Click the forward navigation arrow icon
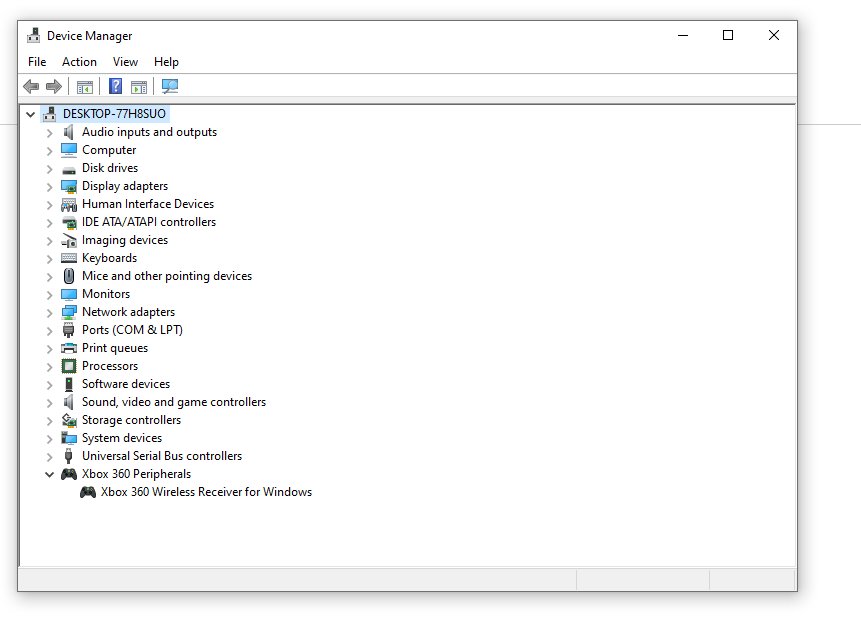The width and height of the screenshot is (861, 623). point(52,86)
